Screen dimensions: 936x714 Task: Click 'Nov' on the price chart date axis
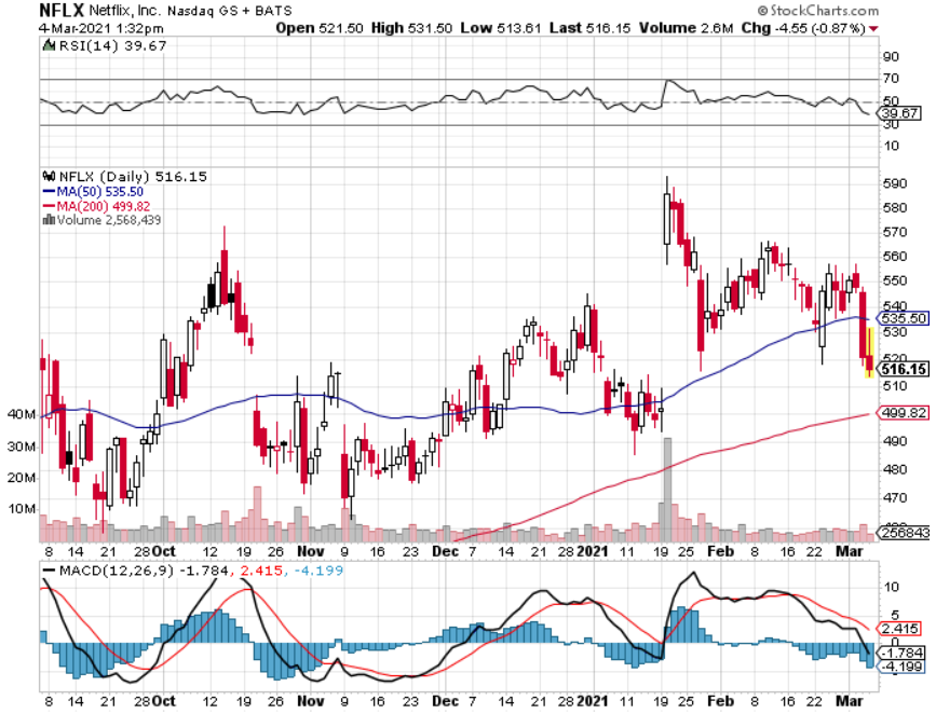(x=310, y=551)
